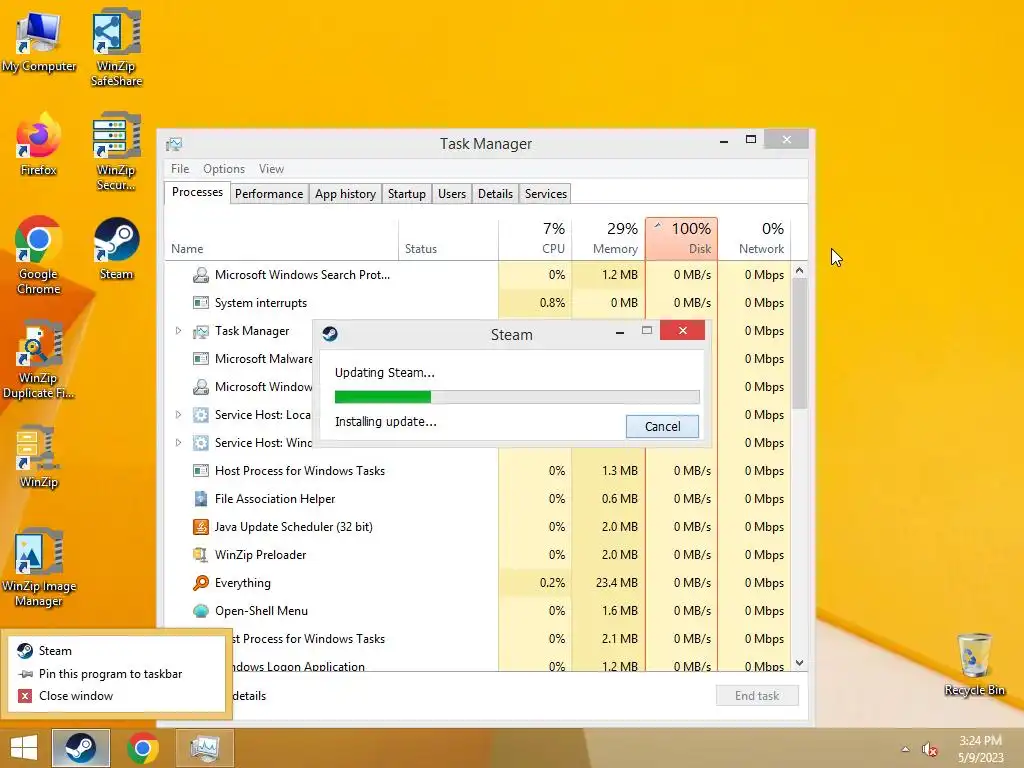
Task: Open Chrome from the taskbar
Action: point(143,748)
